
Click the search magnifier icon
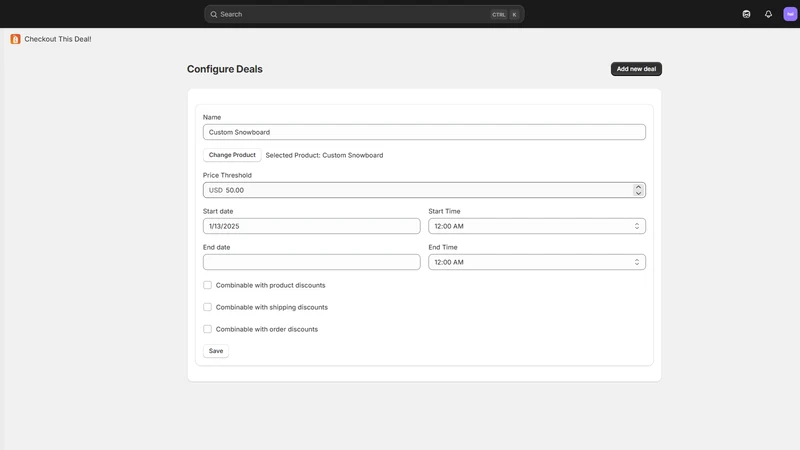click(214, 14)
